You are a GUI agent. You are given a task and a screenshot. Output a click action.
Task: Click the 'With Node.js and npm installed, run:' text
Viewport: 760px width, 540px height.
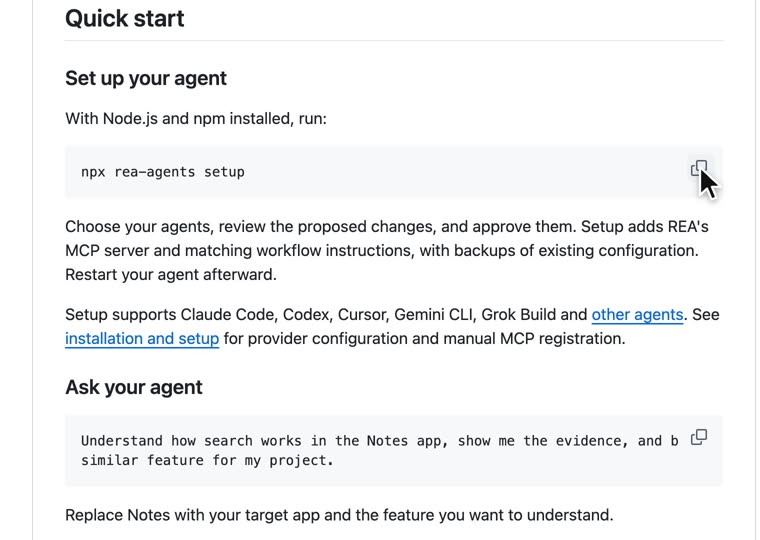click(x=196, y=118)
